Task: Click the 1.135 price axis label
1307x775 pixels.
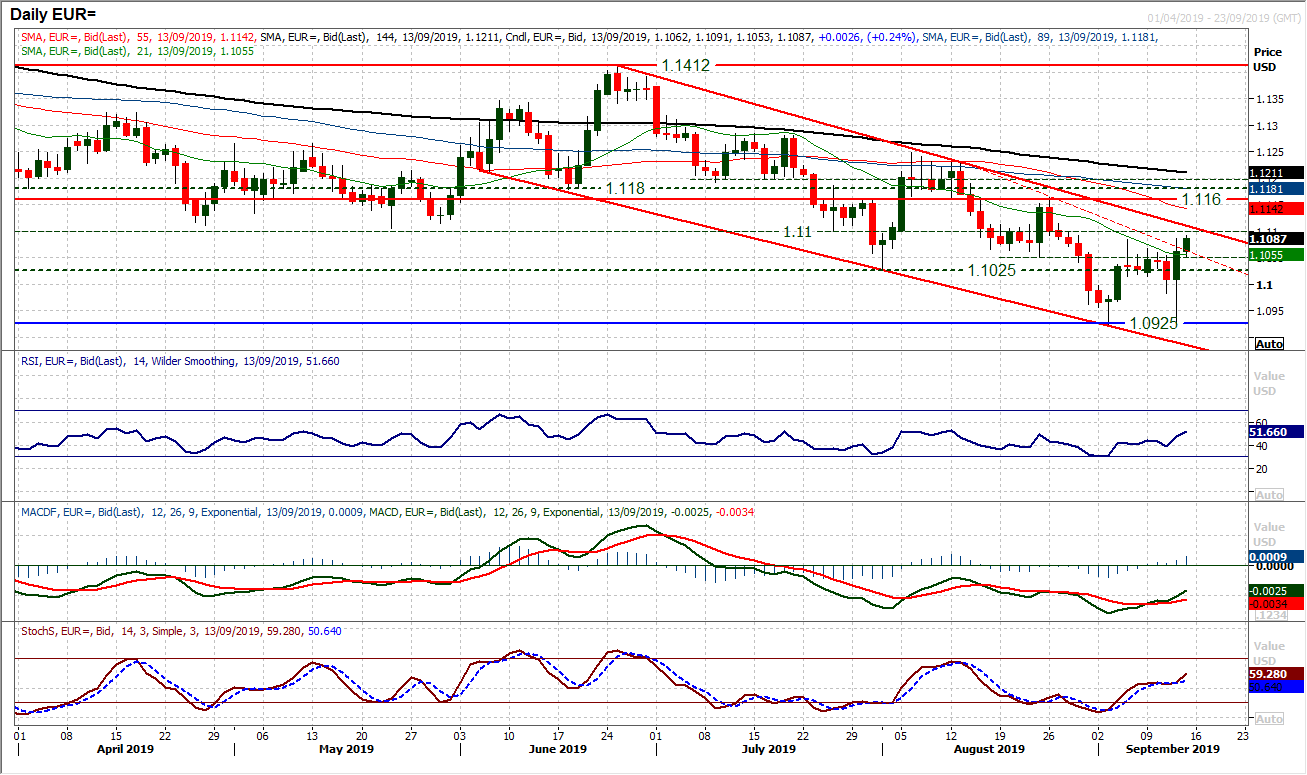Action: 1268,99
